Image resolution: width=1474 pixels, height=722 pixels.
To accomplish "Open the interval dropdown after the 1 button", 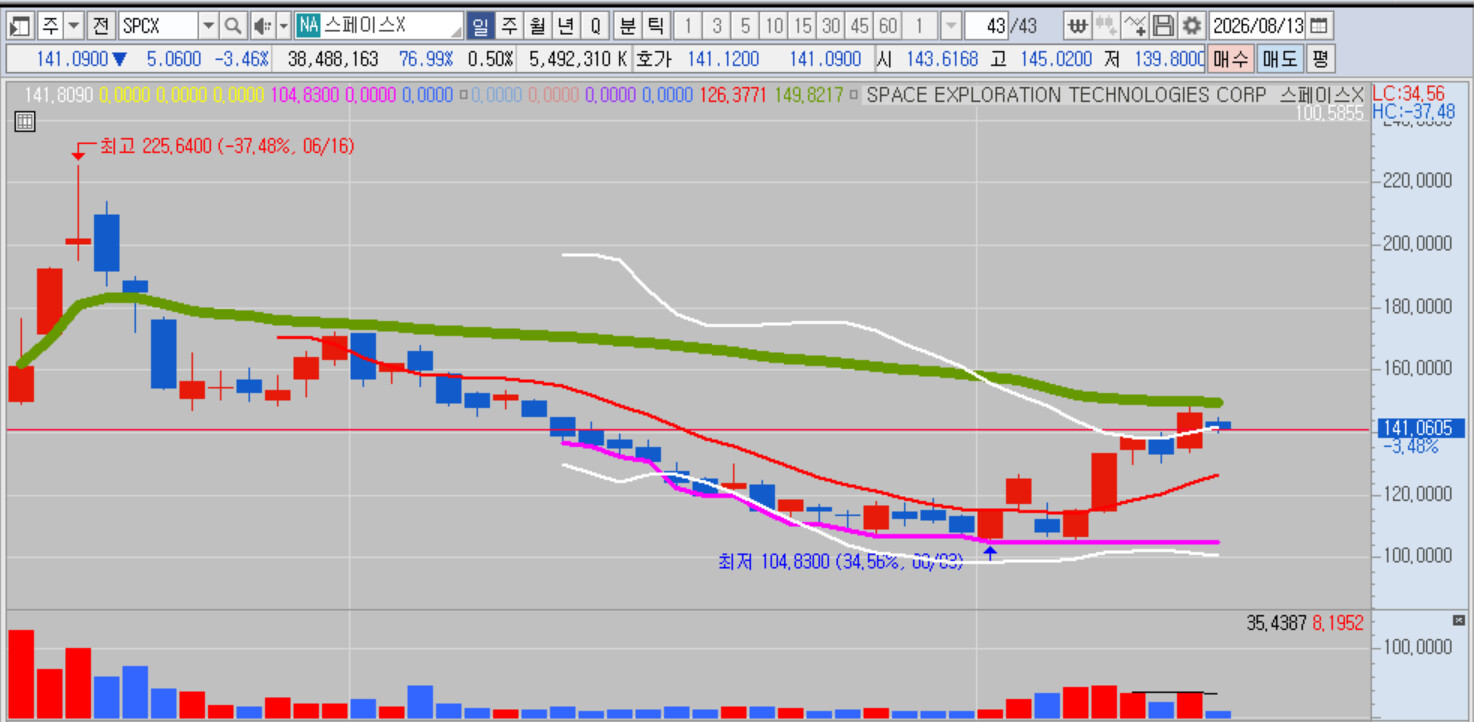I will click(x=950, y=25).
